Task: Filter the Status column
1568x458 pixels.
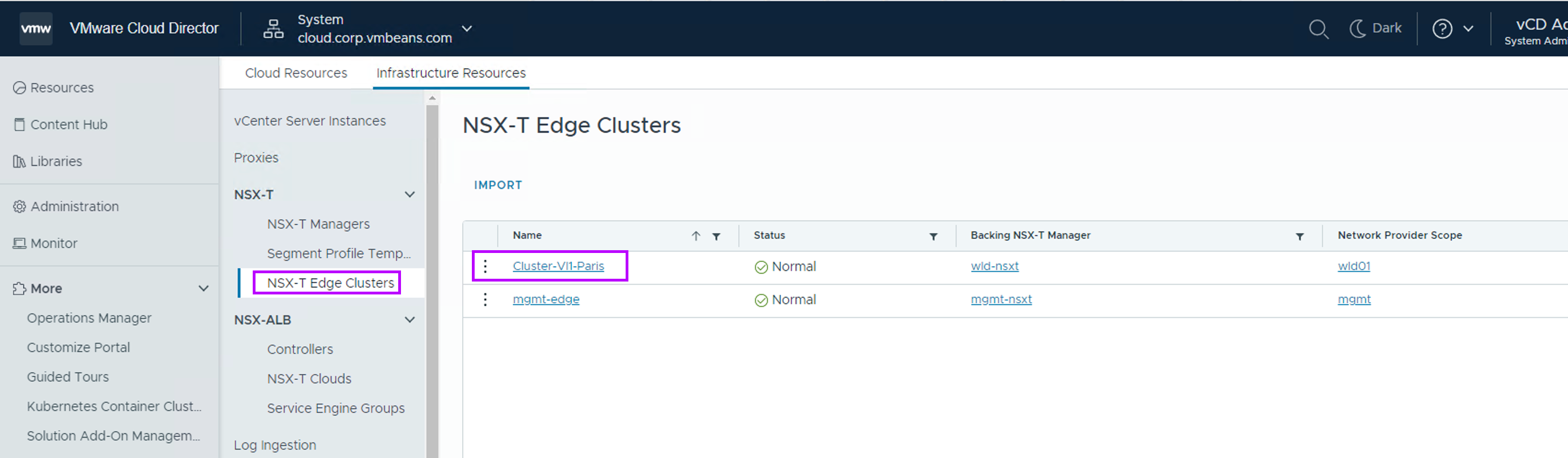Action: [933, 236]
